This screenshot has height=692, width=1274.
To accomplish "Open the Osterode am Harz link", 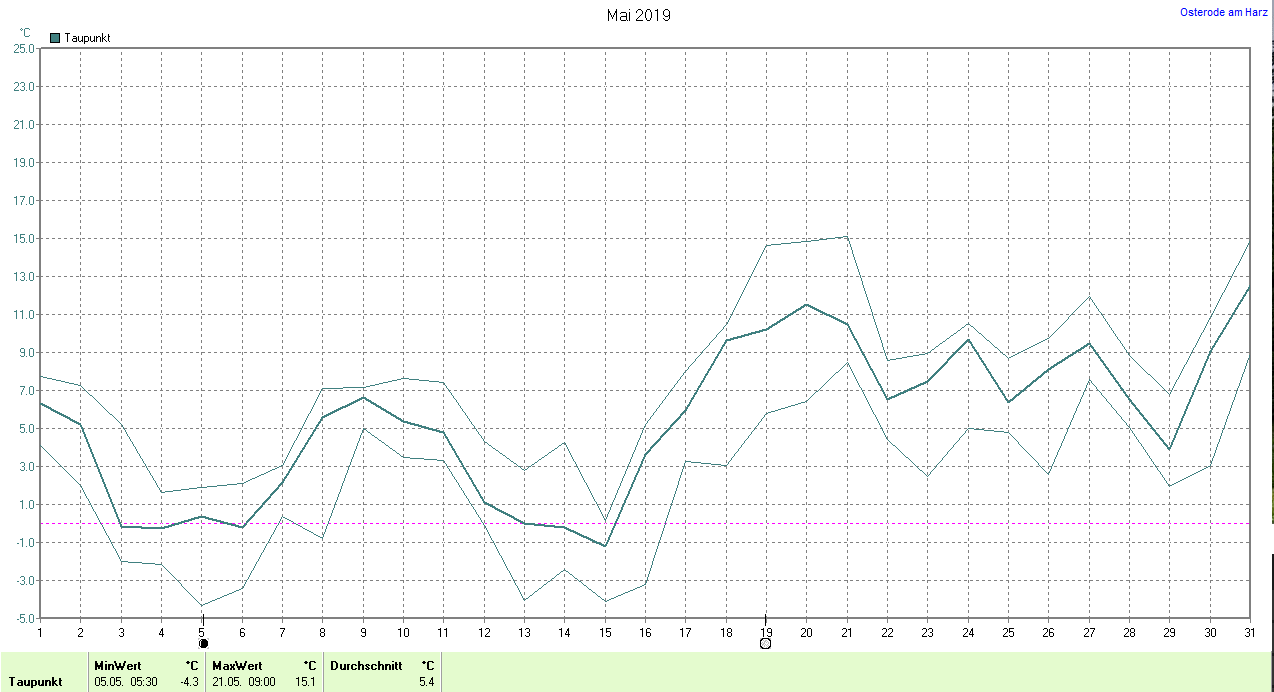I will pos(1224,12).
